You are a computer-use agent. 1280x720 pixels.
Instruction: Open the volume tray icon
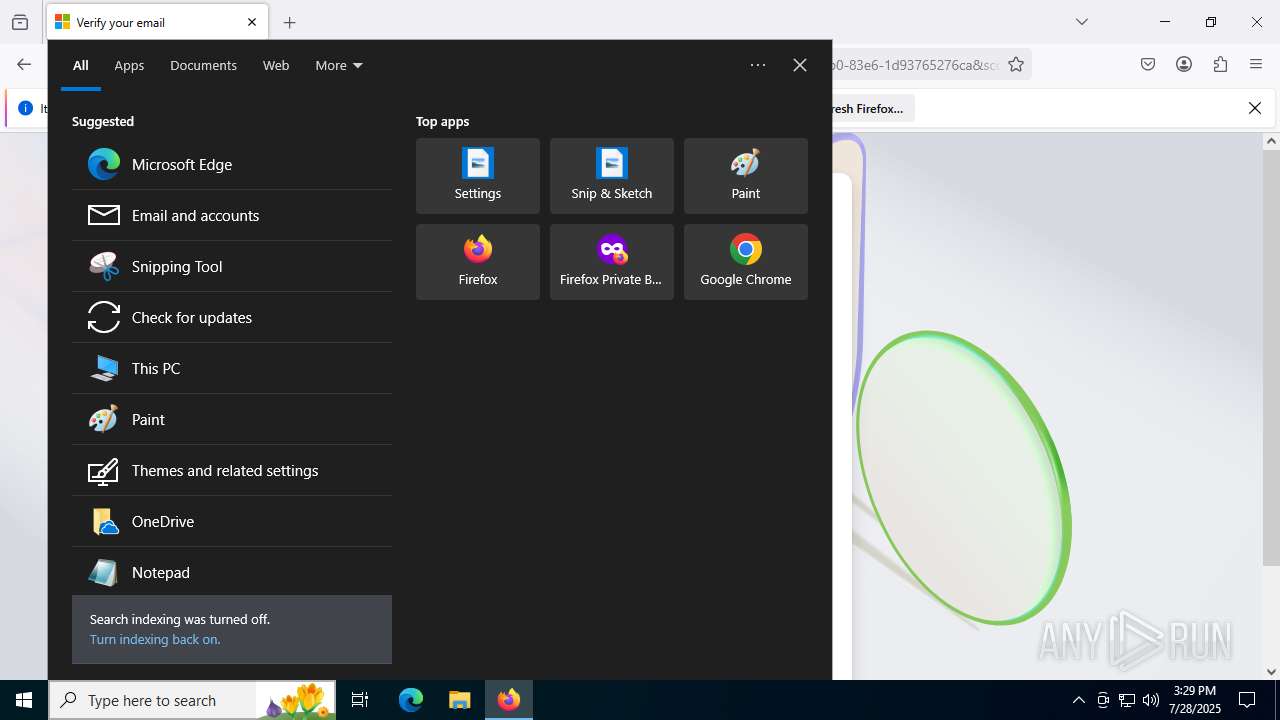click(1151, 700)
